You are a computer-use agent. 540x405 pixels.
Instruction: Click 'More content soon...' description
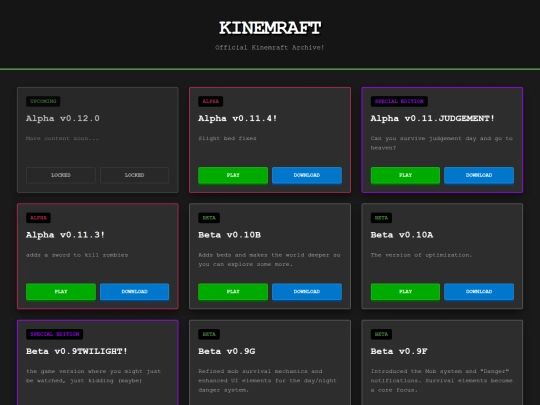coord(62,138)
